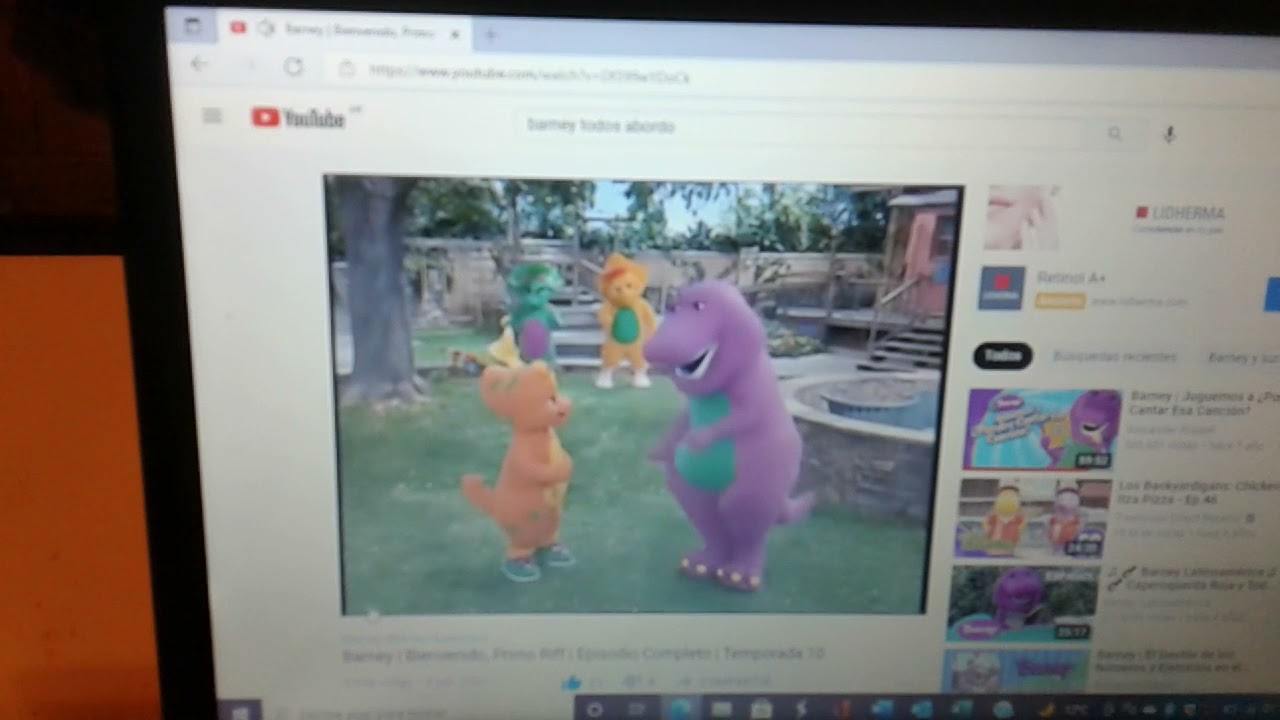The image size is (1280, 720).
Task: Click the search magnifier button
Action: [1115, 134]
